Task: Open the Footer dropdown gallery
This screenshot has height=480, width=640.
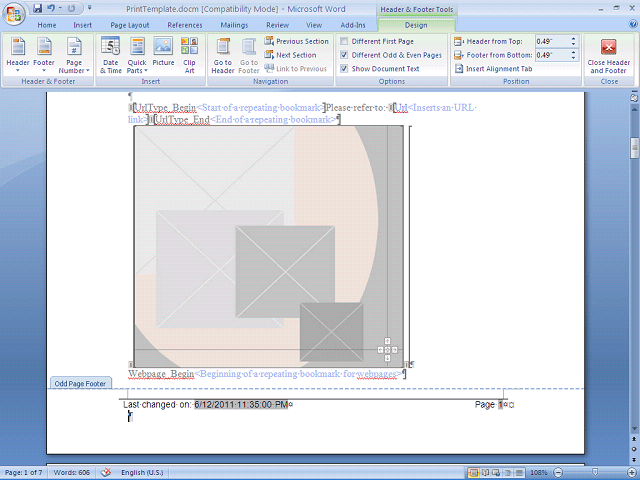Action: click(44, 55)
